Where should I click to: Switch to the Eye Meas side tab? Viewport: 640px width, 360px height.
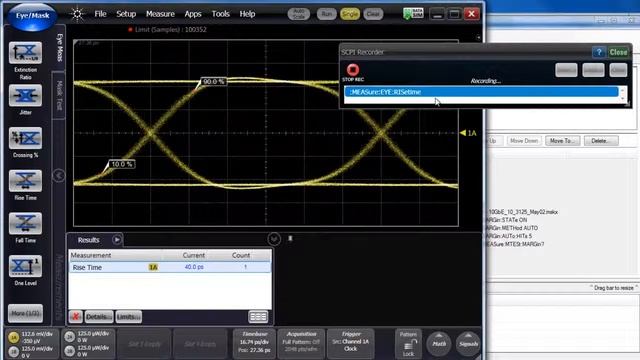click(60, 48)
